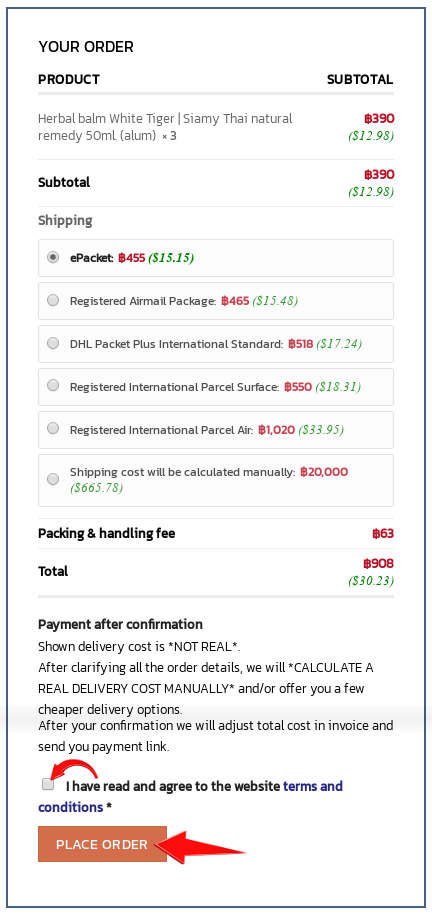The image size is (432, 917).
Task: Select DHL Packet Plus International Standard radio
Action: [x=53, y=343]
